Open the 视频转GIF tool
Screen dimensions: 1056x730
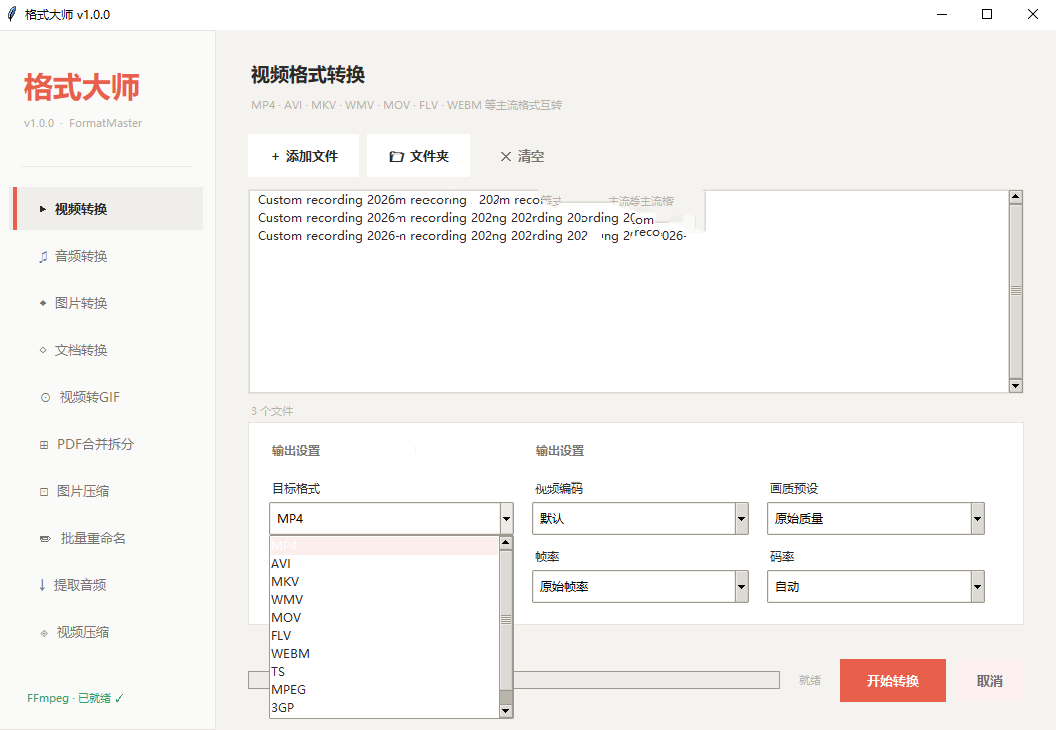click(108, 397)
